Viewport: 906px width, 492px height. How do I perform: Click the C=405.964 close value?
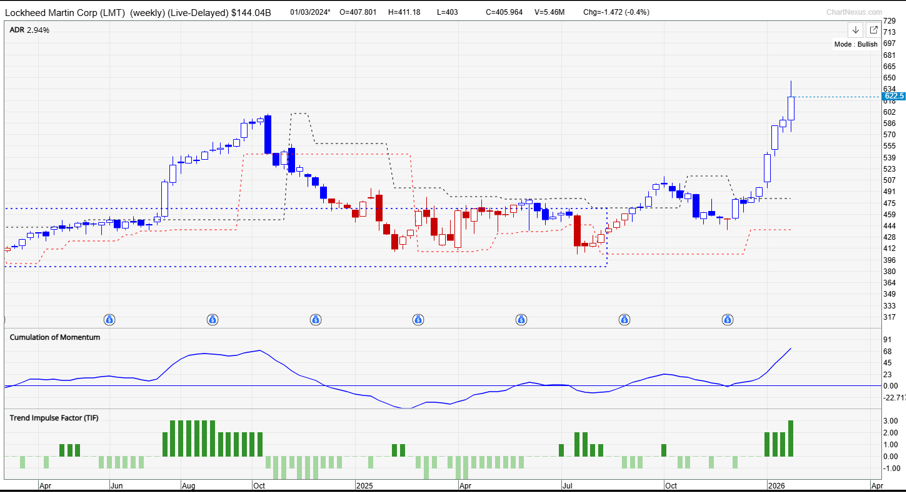[506, 12]
